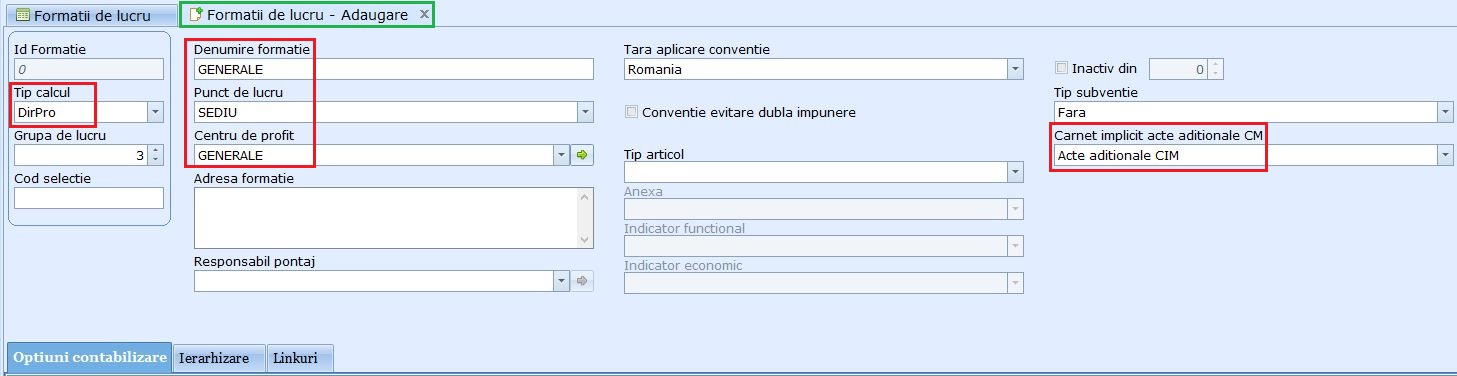Check Conventie evitare dubla impunere
This screenshot has height=376, width=1457.
[631, 112]
